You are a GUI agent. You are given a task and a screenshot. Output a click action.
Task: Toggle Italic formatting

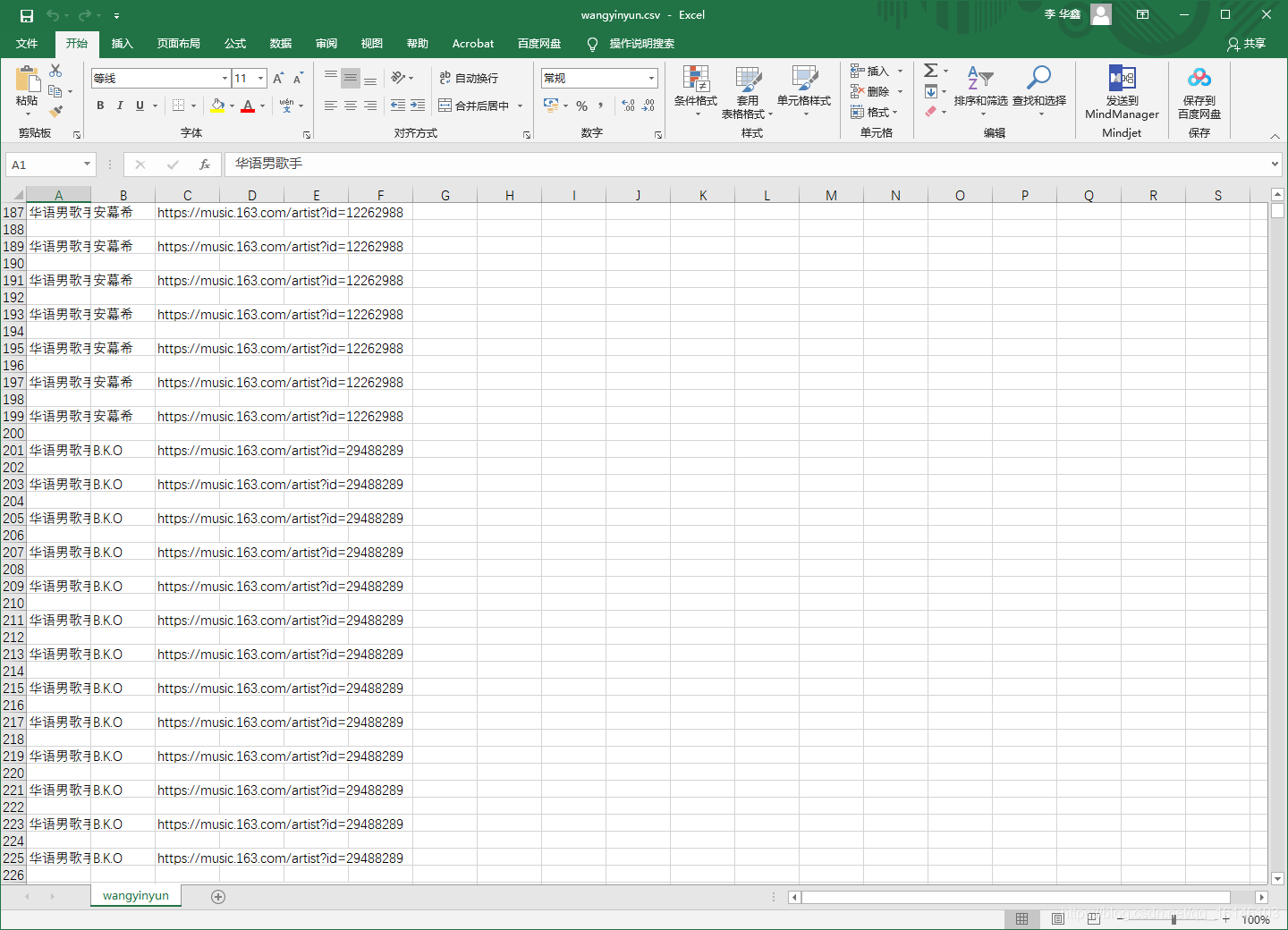[120, 106]
